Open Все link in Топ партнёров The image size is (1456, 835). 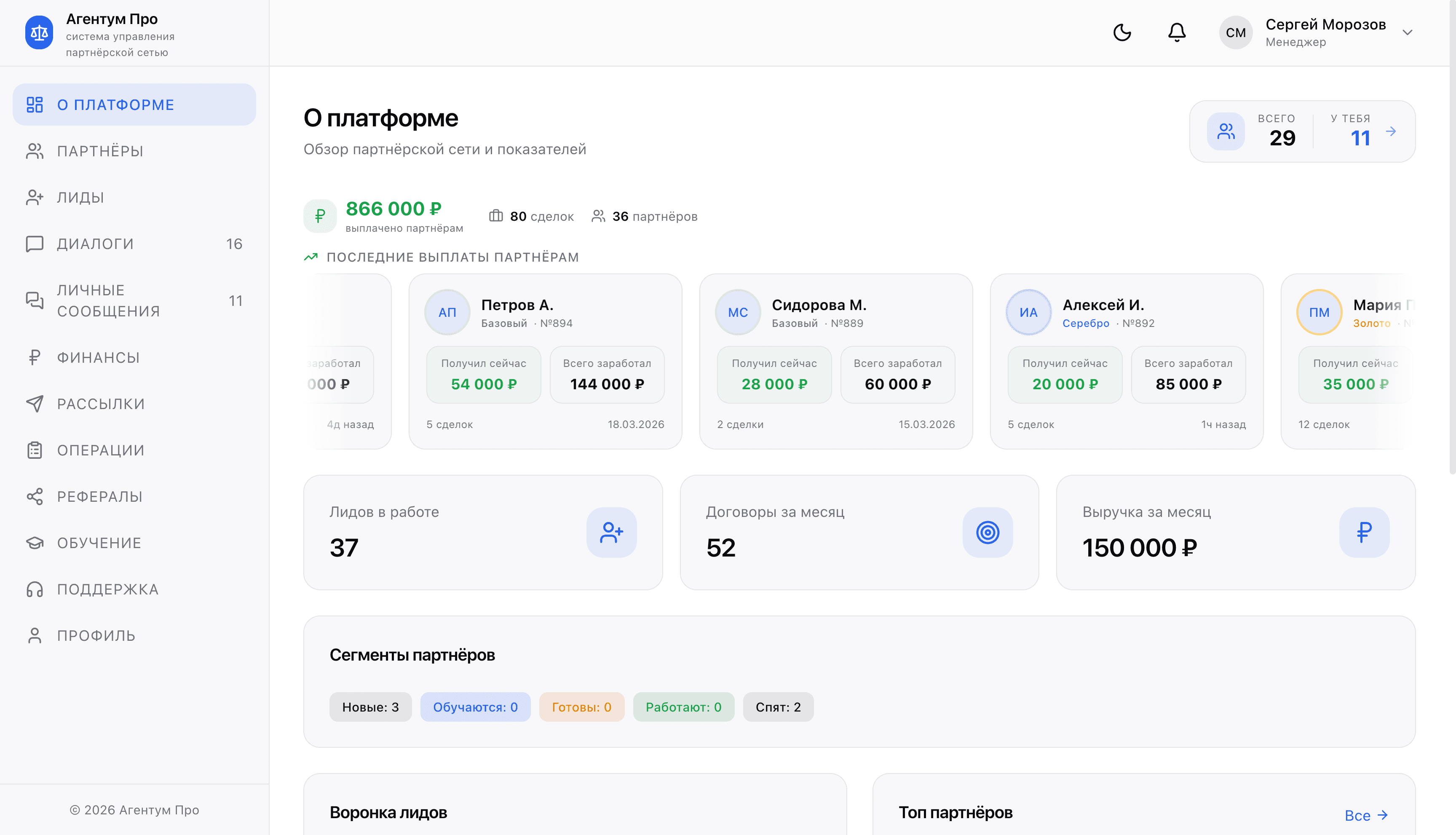click(x=1367, y=815)
